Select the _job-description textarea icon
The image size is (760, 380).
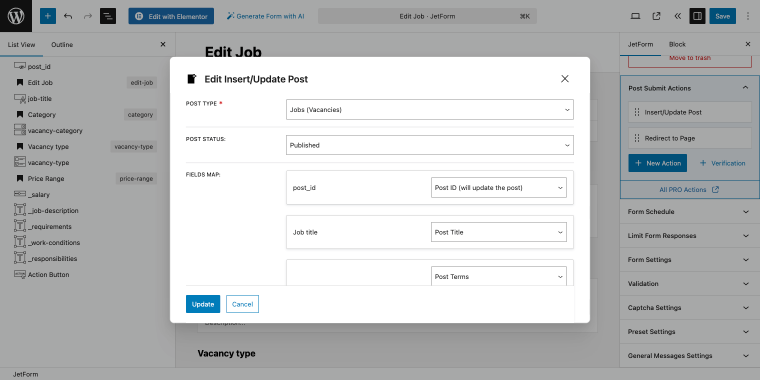[19, 210]
